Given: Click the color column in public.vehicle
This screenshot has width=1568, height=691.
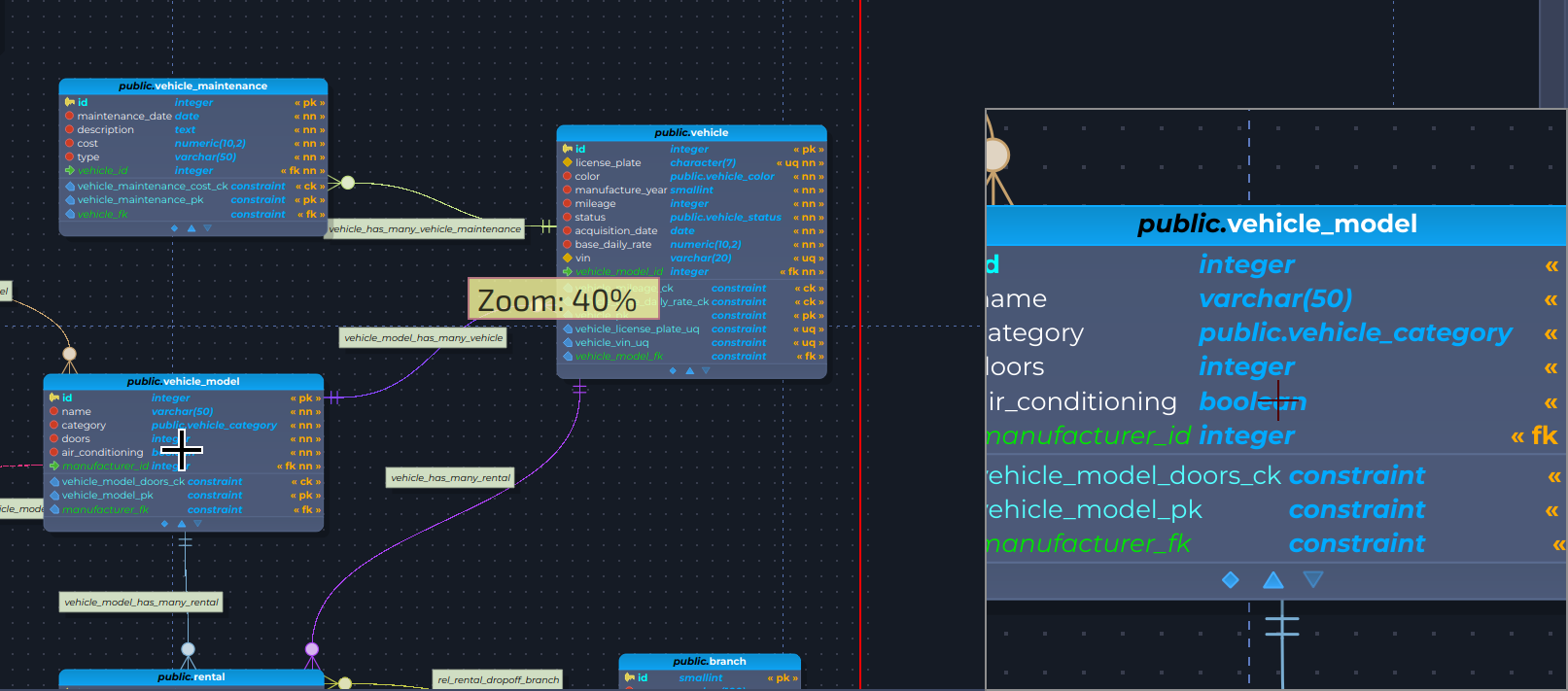Looking at the screenshot, I should point(691,176).
